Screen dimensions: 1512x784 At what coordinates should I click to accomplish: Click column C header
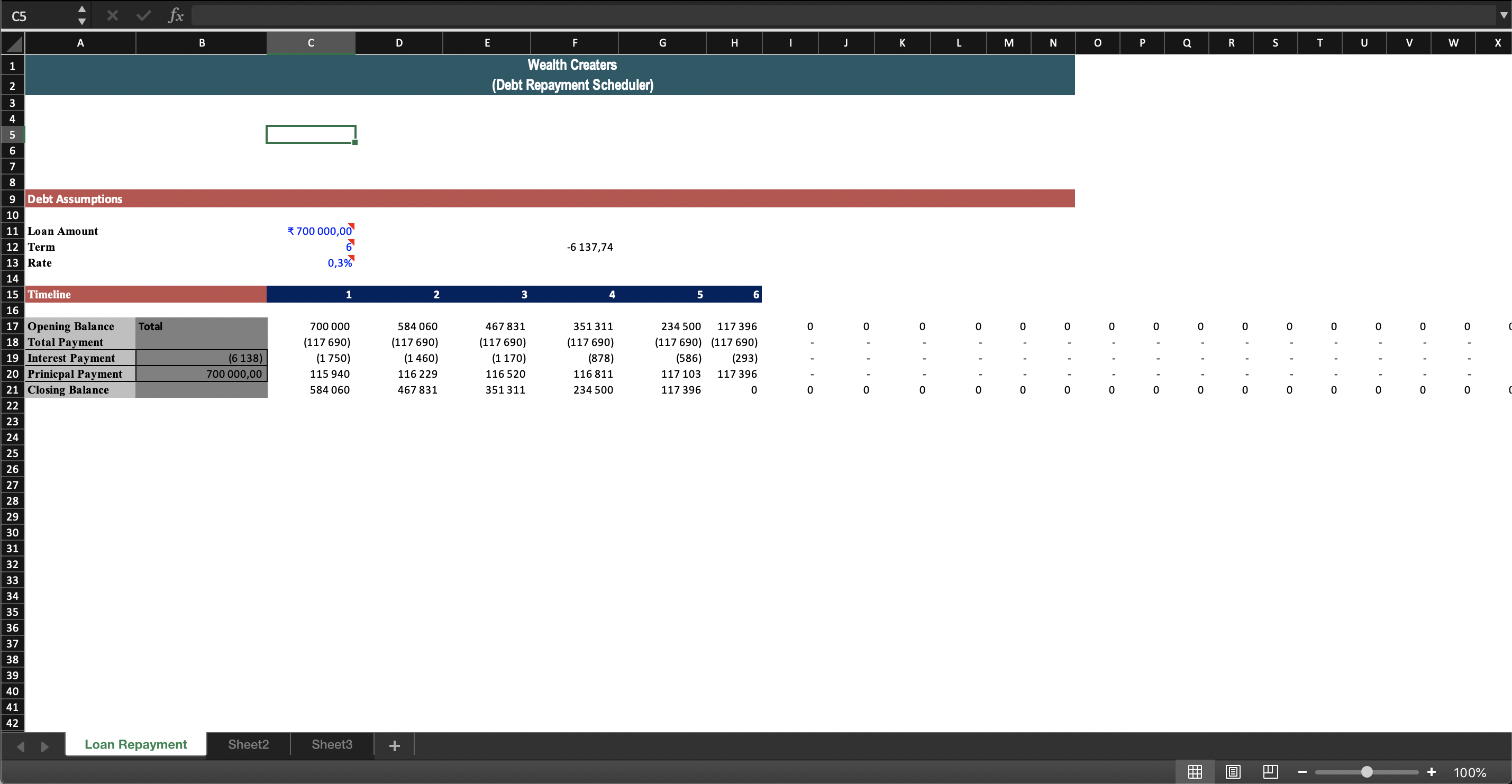click(x=311, y=43)
